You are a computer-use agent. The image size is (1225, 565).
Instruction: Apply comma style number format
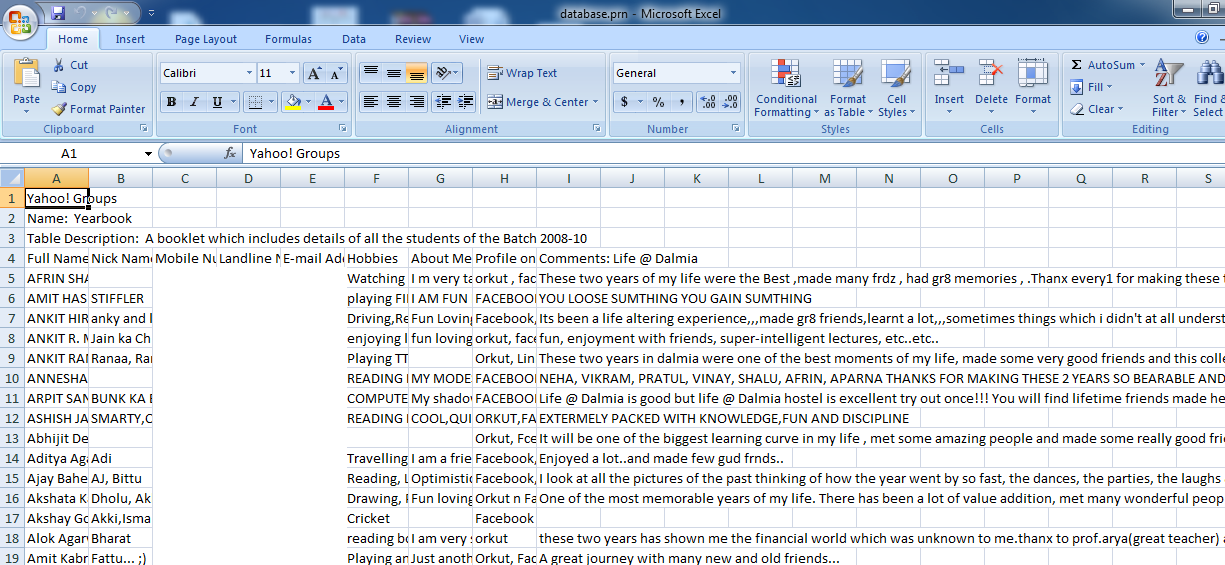coord(681,102)
